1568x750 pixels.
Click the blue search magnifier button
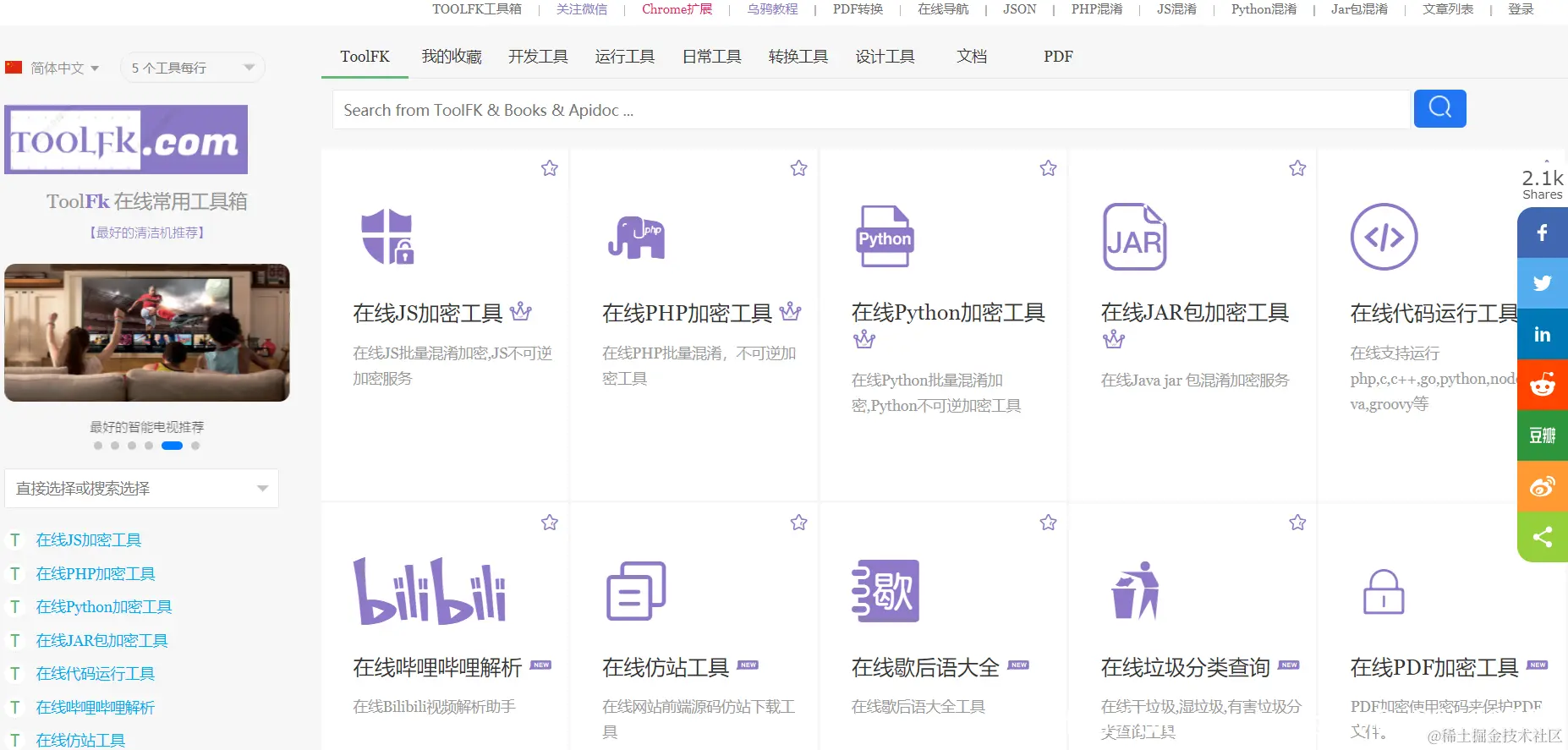pos(1439,108)
